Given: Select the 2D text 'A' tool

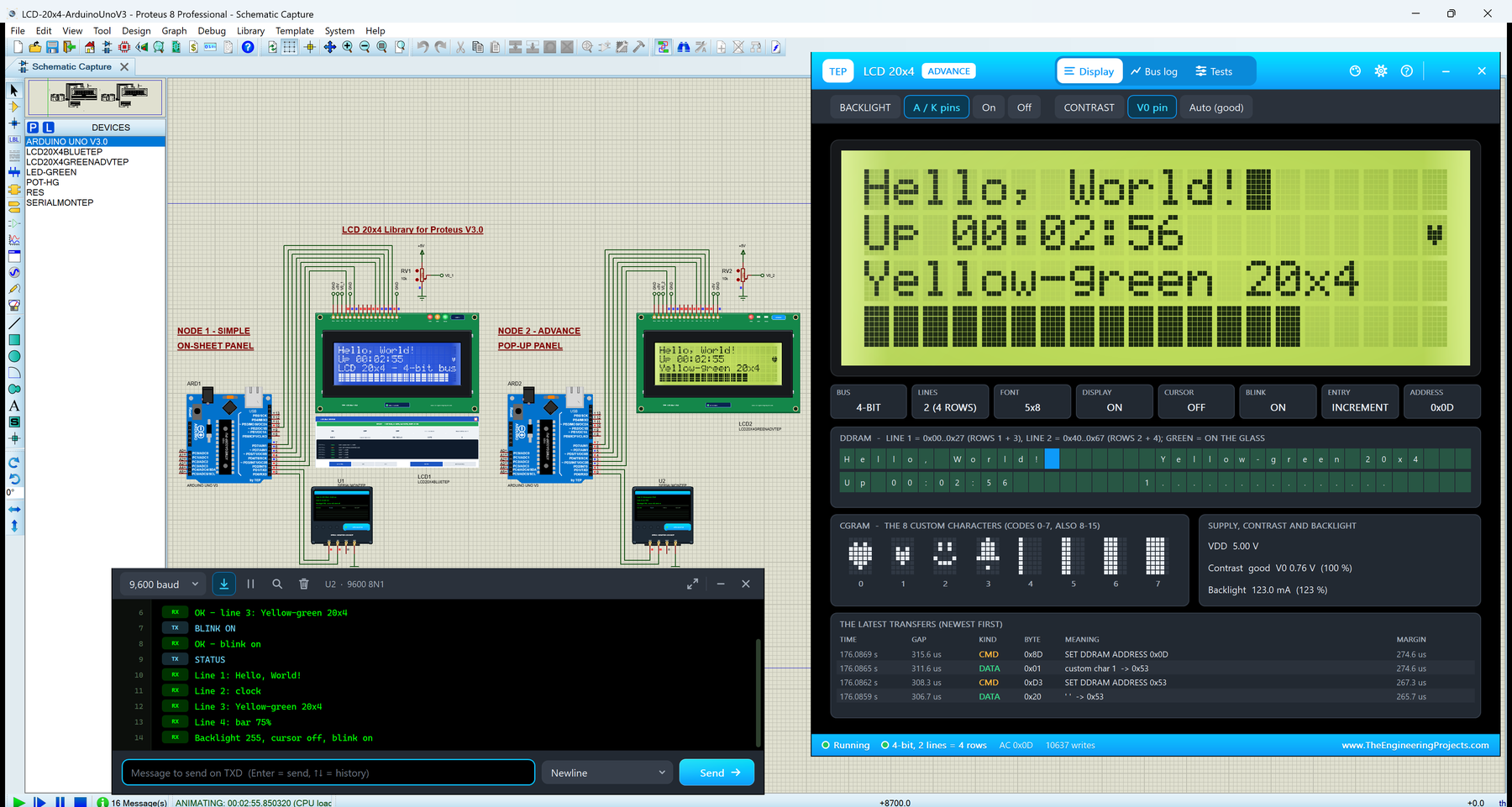Looking at the screenshot, I should 13,406.
